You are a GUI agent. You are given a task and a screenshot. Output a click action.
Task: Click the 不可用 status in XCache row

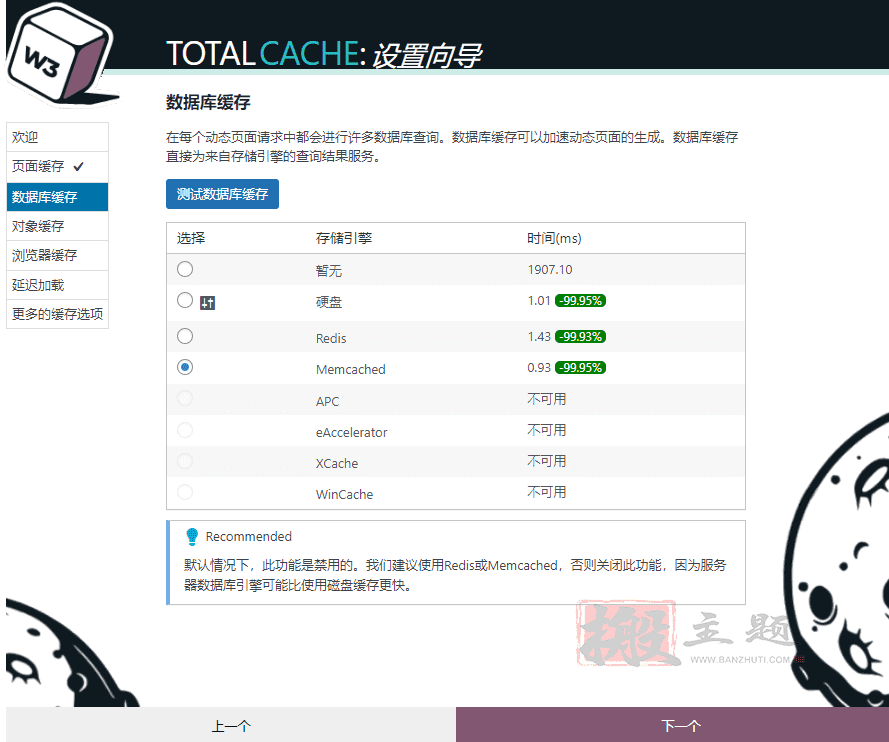tap(547, 461)
